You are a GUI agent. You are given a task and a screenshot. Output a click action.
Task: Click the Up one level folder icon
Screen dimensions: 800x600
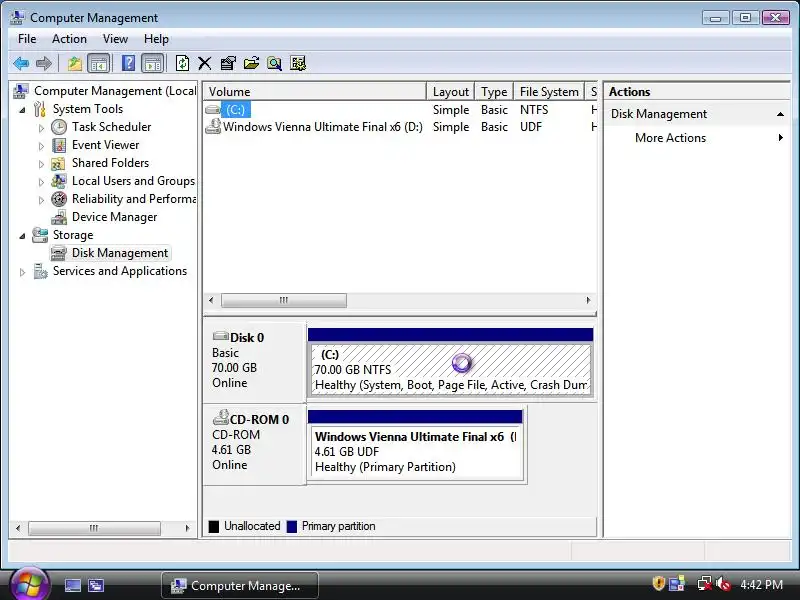point(74,63)
